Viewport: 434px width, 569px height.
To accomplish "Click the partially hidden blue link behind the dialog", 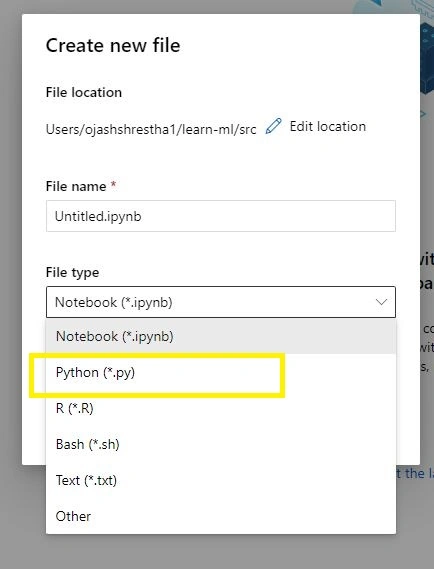I will pyautogui.click(x=415, y=473).
